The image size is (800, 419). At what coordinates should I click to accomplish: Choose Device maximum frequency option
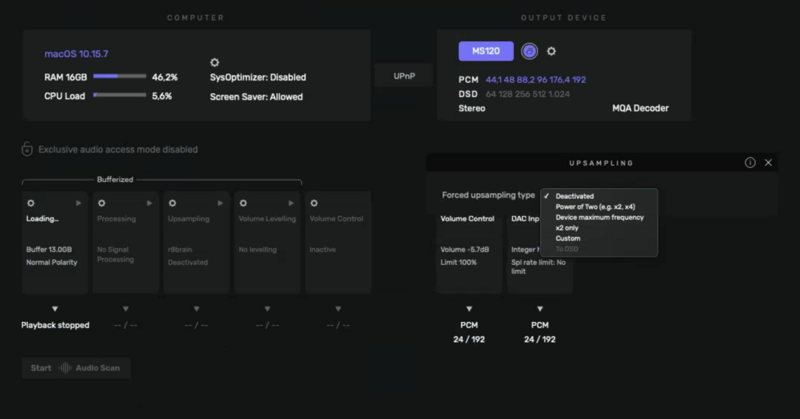pyautogui.click(x=600, y=217)
